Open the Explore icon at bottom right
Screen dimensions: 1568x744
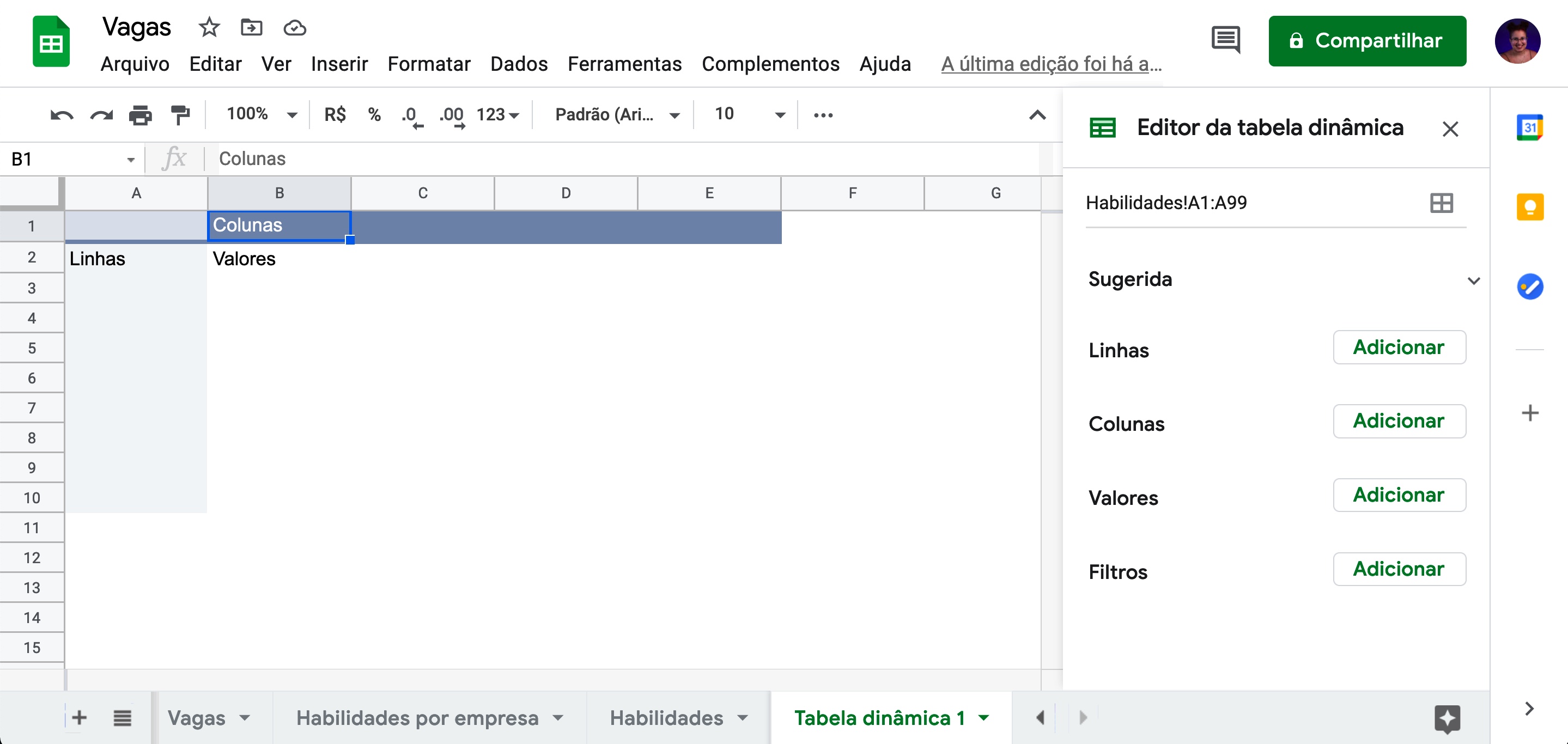click(x=1447, y=718)
